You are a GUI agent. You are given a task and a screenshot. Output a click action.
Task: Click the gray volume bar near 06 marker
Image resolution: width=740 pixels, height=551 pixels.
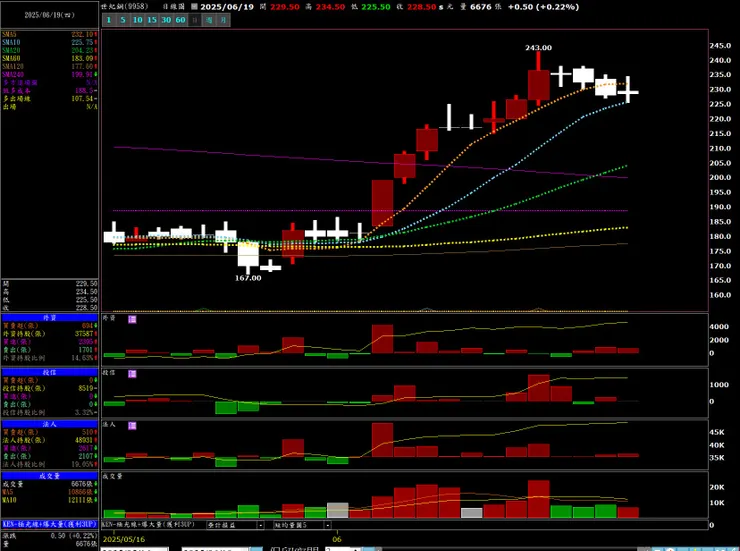click(x=337, y=510)
